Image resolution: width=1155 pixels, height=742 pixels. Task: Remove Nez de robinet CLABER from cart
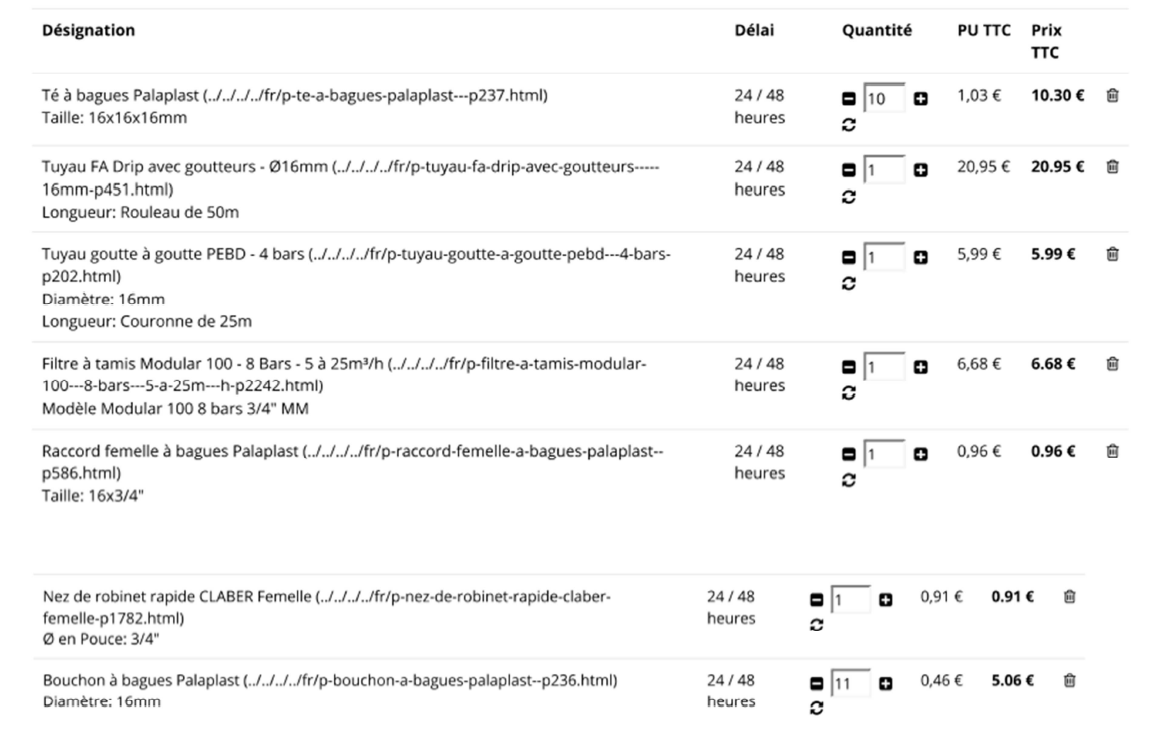click(x=1069, y=597)
